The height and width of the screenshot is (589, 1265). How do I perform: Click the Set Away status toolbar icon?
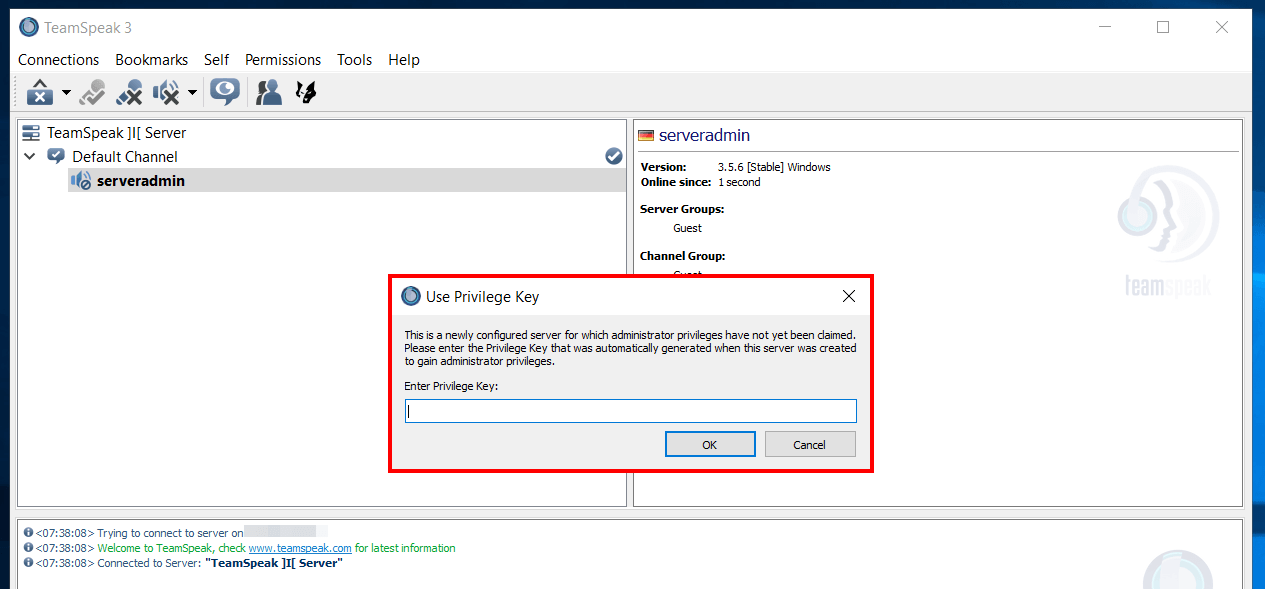tap(39, 93)
